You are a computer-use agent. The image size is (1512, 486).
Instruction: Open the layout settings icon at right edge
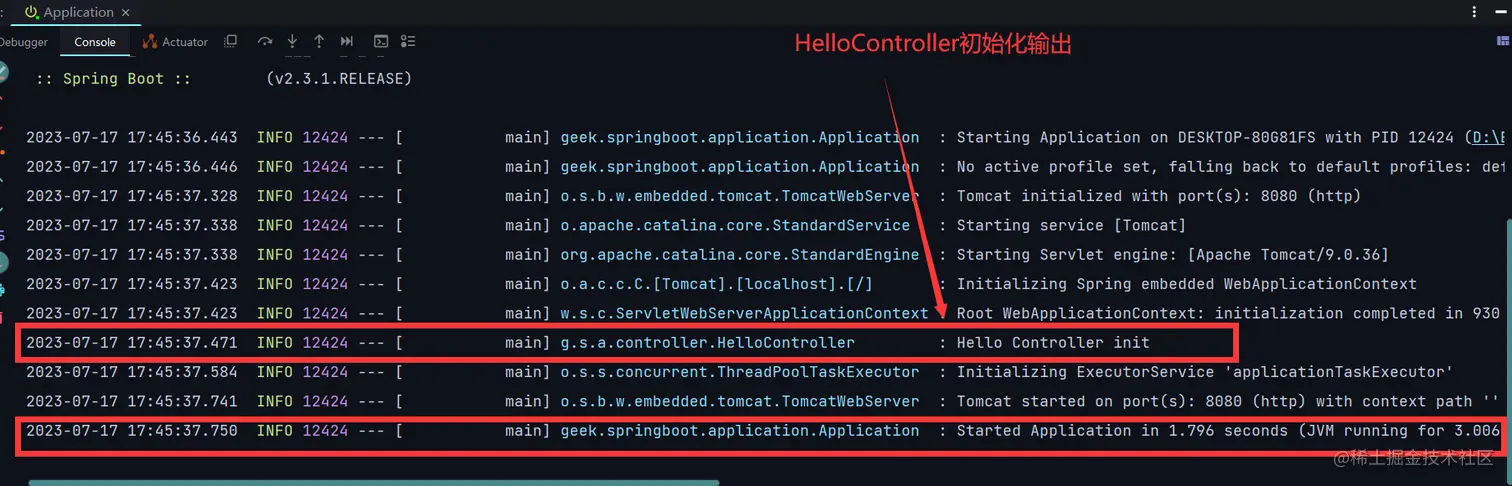(1503, 42)
